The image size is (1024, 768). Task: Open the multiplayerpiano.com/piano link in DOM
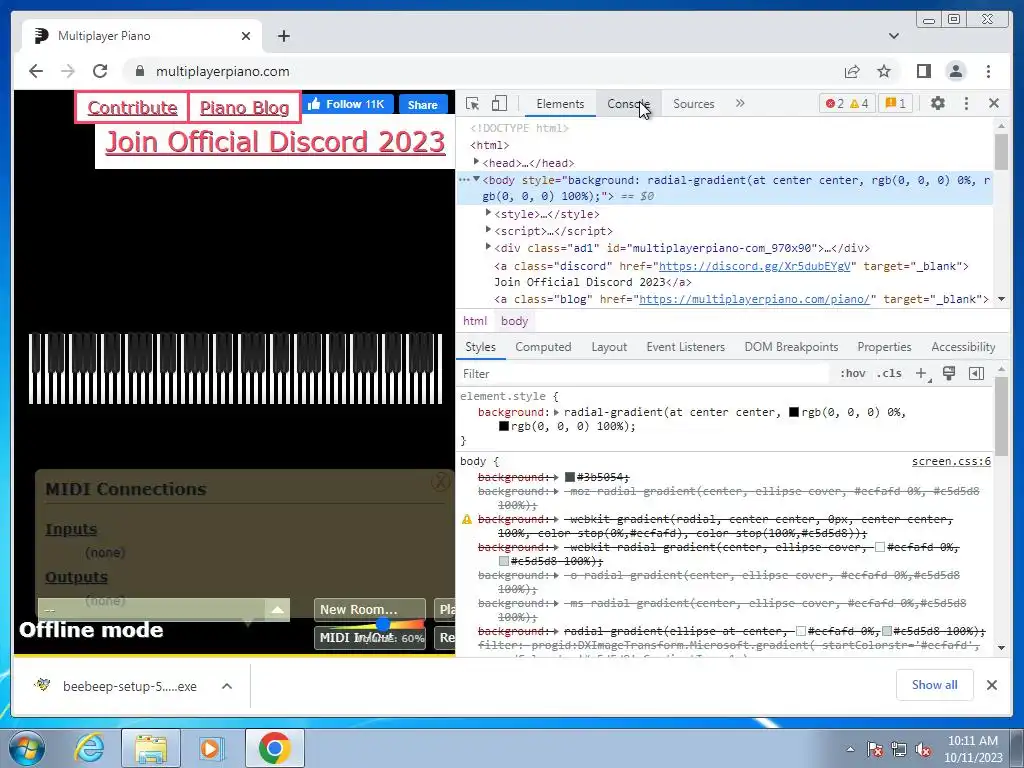(x=754, y=299)
